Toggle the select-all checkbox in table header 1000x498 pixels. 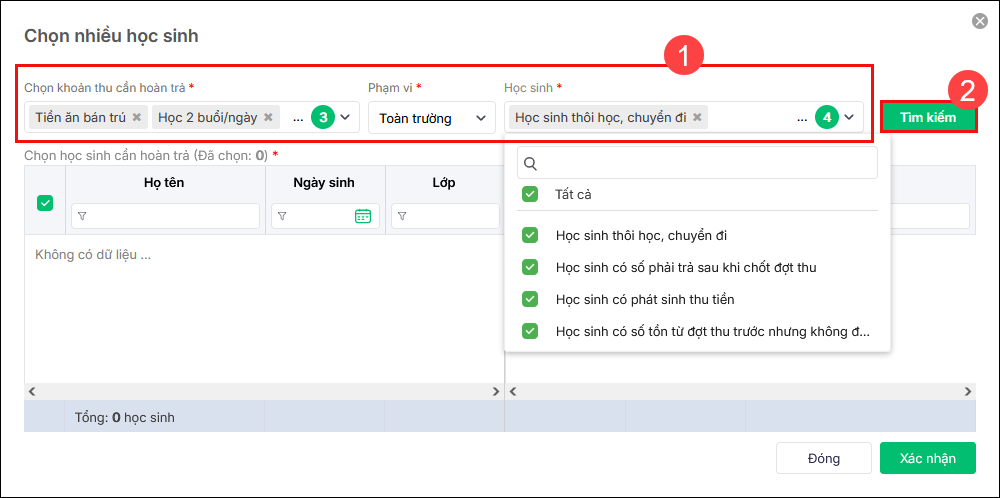click(45, 203)
